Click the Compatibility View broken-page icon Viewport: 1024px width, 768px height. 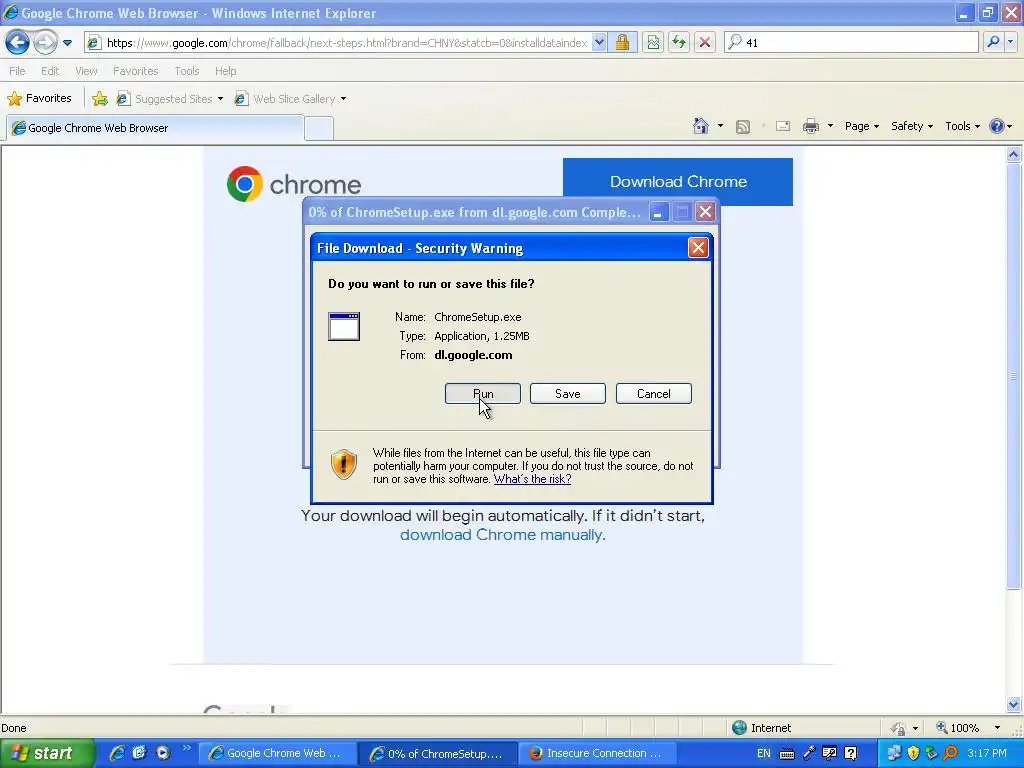pyautogui.click(x=653, y=43)
